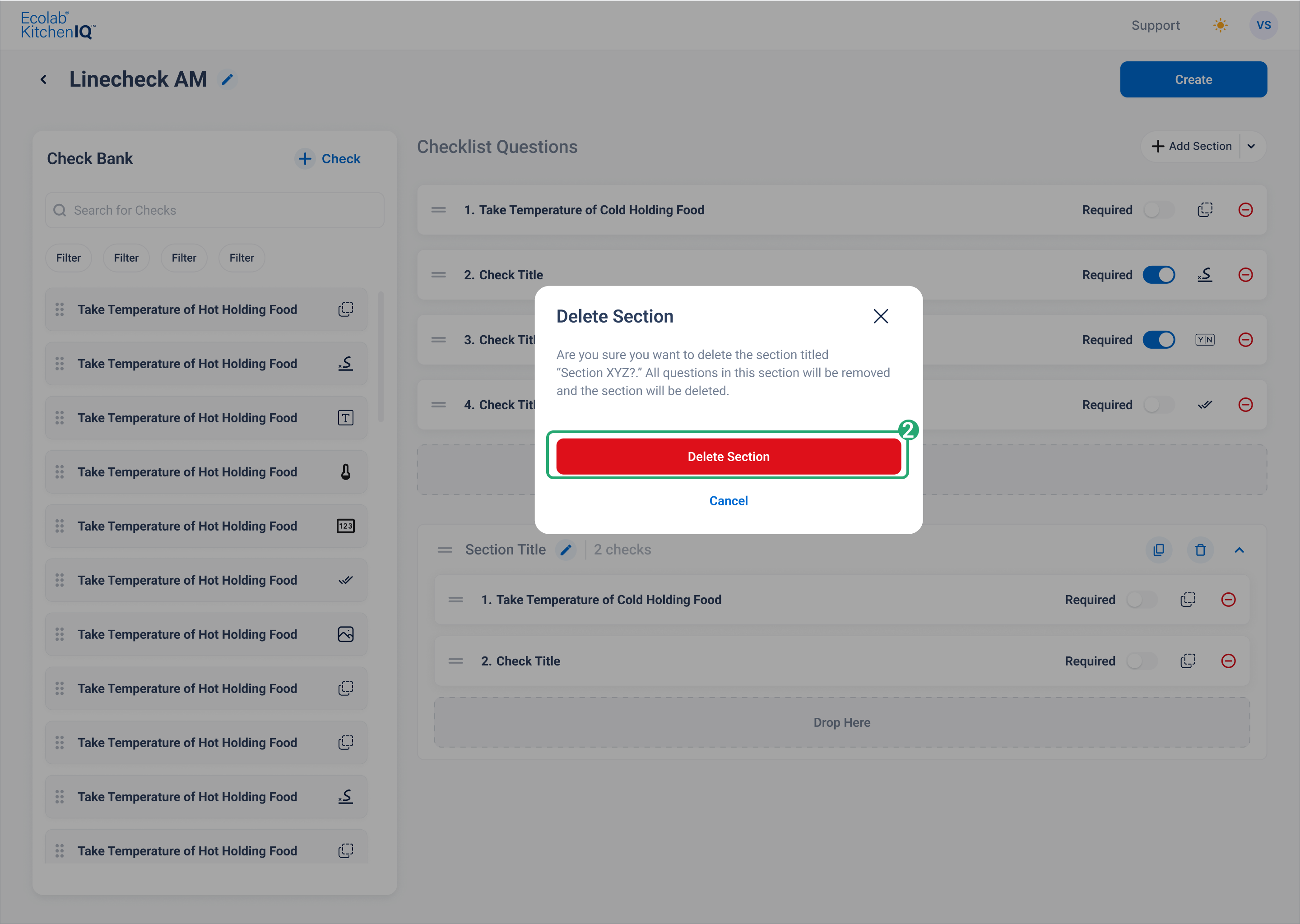
Task: Click the Create button
Action: (x=1193, y=80)
